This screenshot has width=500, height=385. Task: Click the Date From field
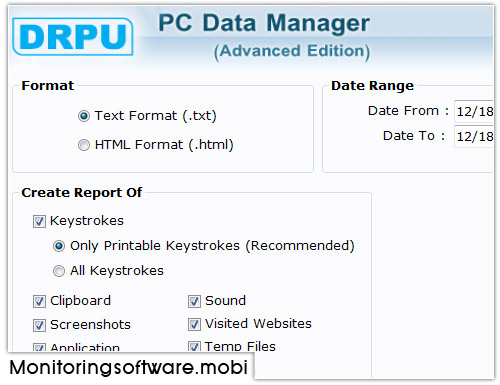[x=474, y=111]
